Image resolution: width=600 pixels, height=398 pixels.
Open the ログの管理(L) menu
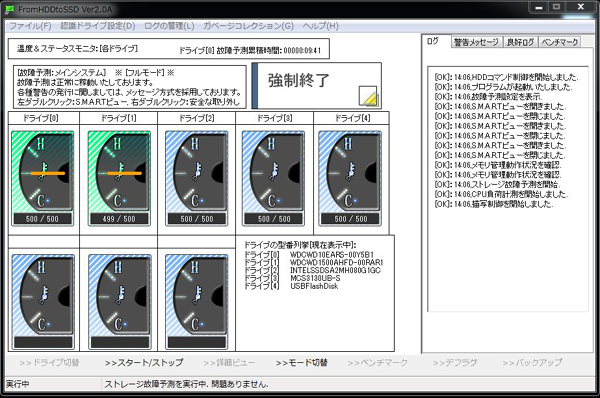(x=169, y=26)
